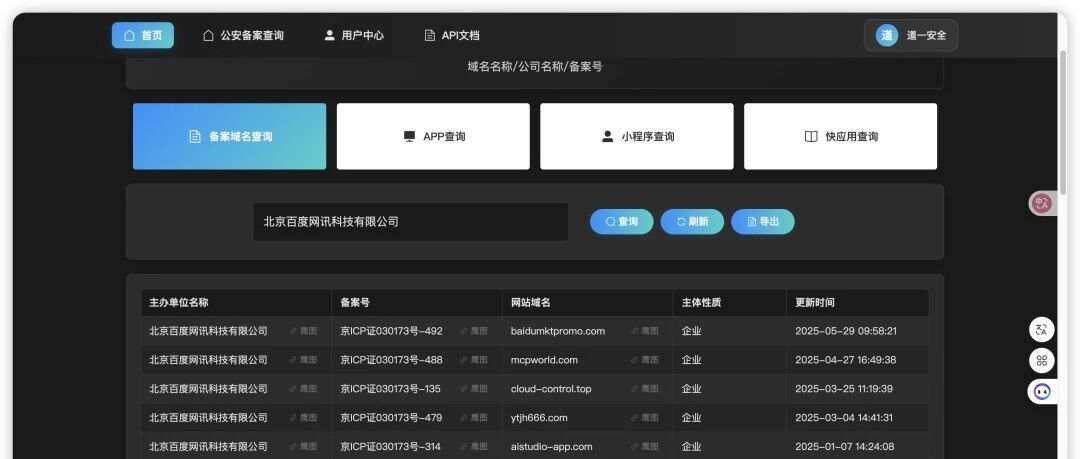Click record number 京ICP证030173号-479
Viewport: 1080px width, 459px height.
[391, 418]
